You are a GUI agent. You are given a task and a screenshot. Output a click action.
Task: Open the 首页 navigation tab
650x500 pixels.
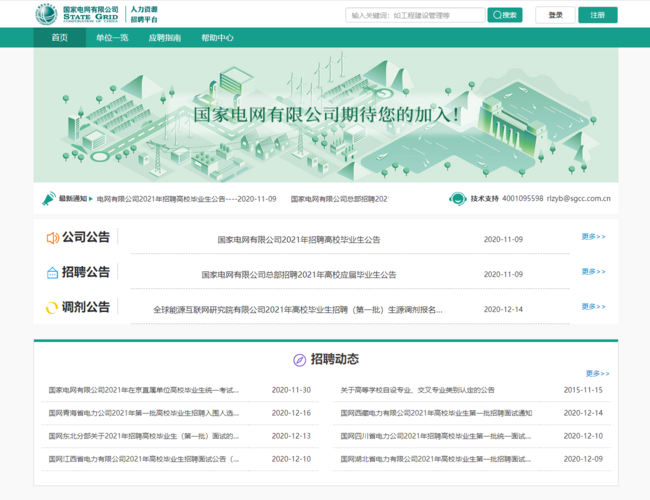(x=59, y=38)
